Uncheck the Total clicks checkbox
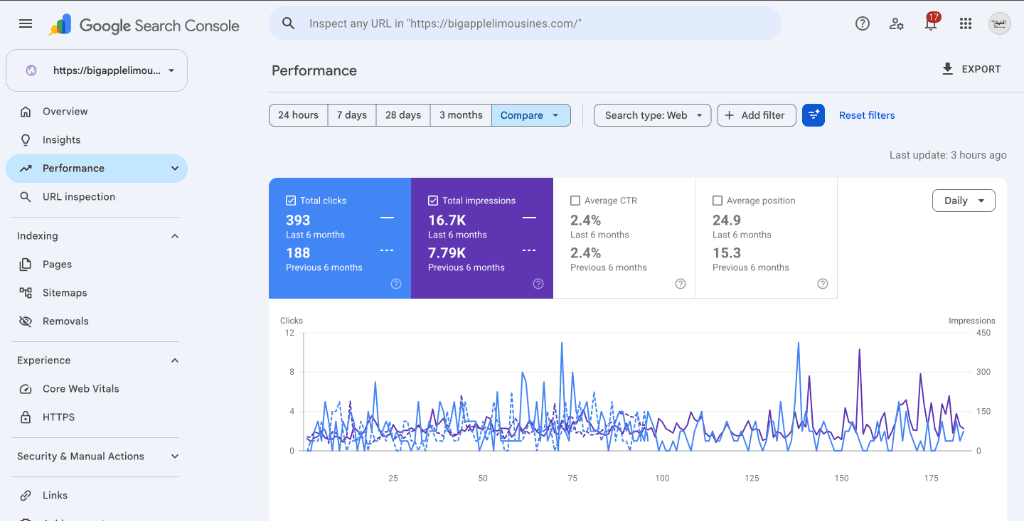This screenshot has width=1024, height=521. tap(291, 200)
